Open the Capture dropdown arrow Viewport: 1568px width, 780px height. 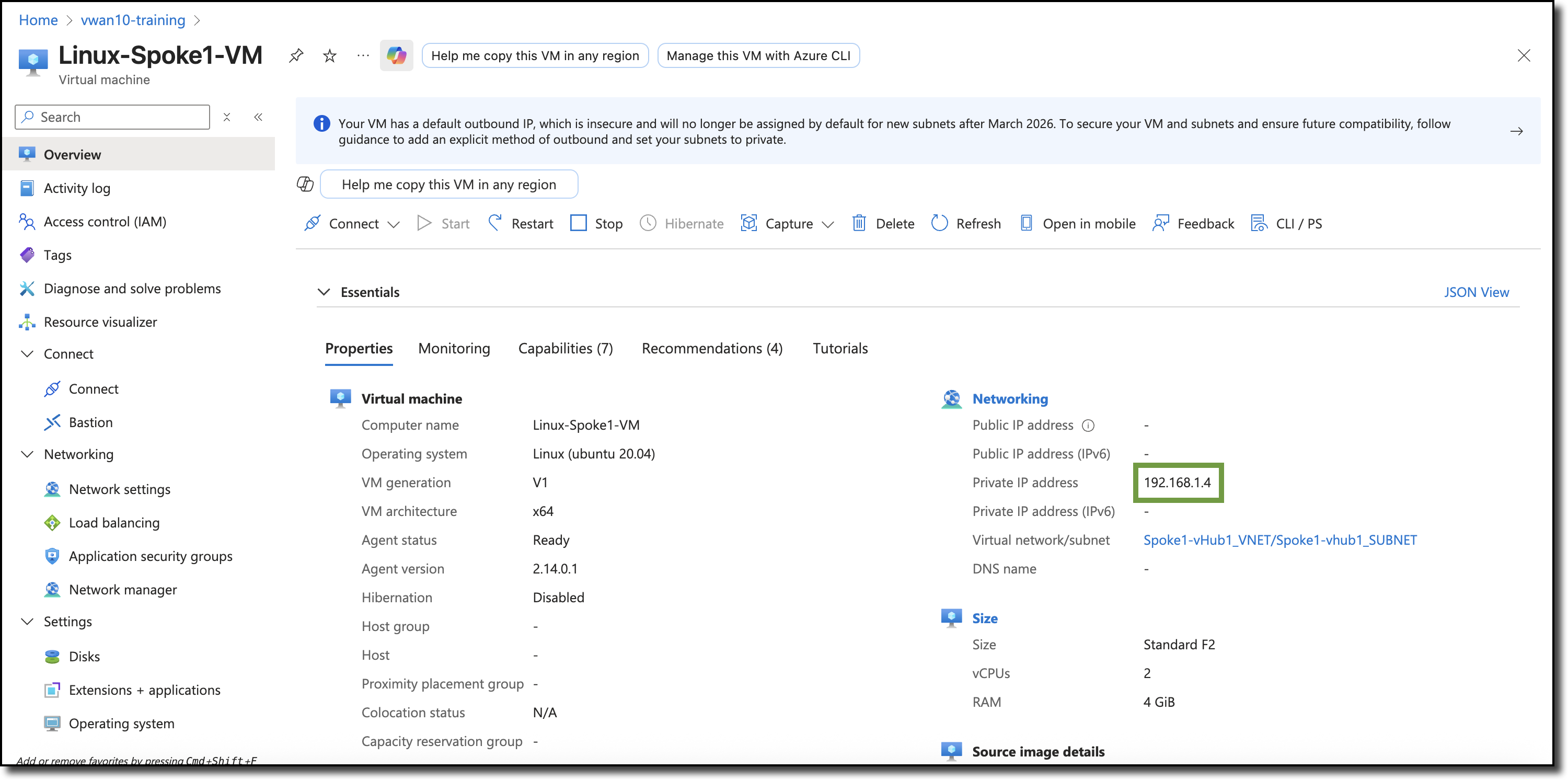click(827, 224)
